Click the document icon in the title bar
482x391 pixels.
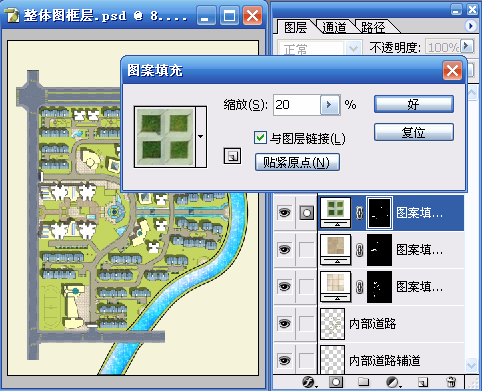[12, 15]
